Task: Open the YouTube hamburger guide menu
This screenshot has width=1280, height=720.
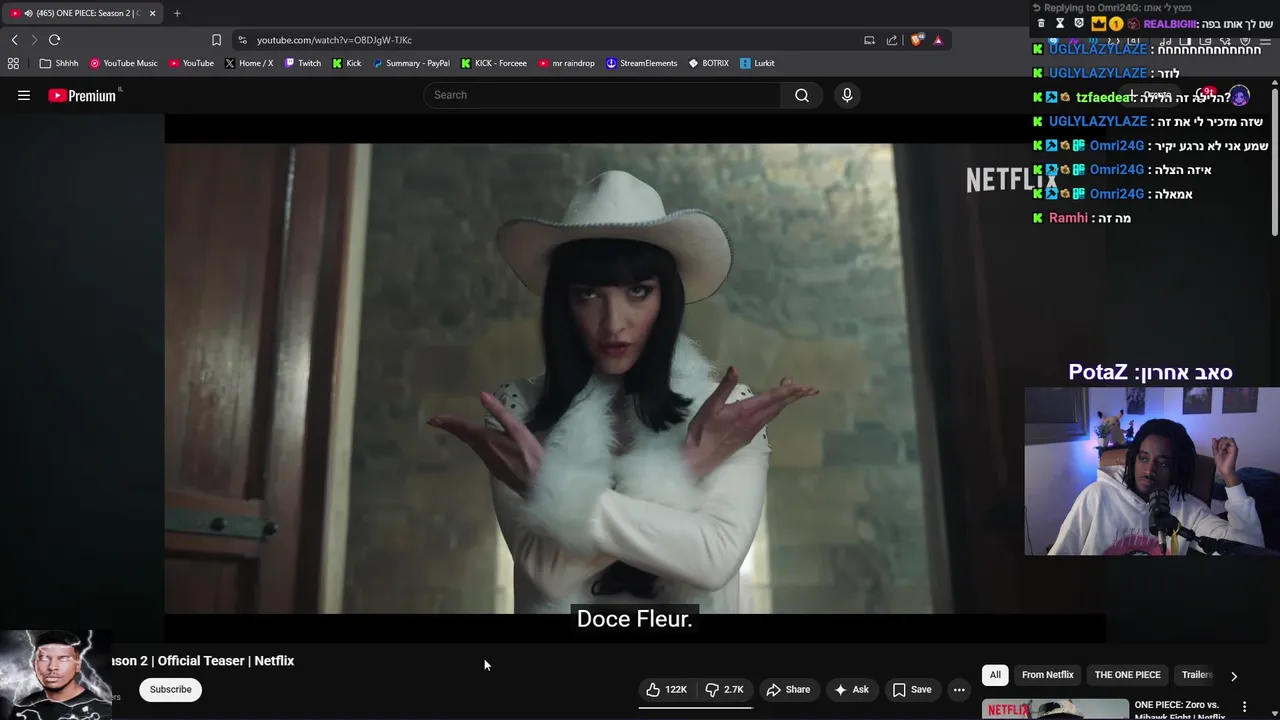Action: tap(24, 95)
